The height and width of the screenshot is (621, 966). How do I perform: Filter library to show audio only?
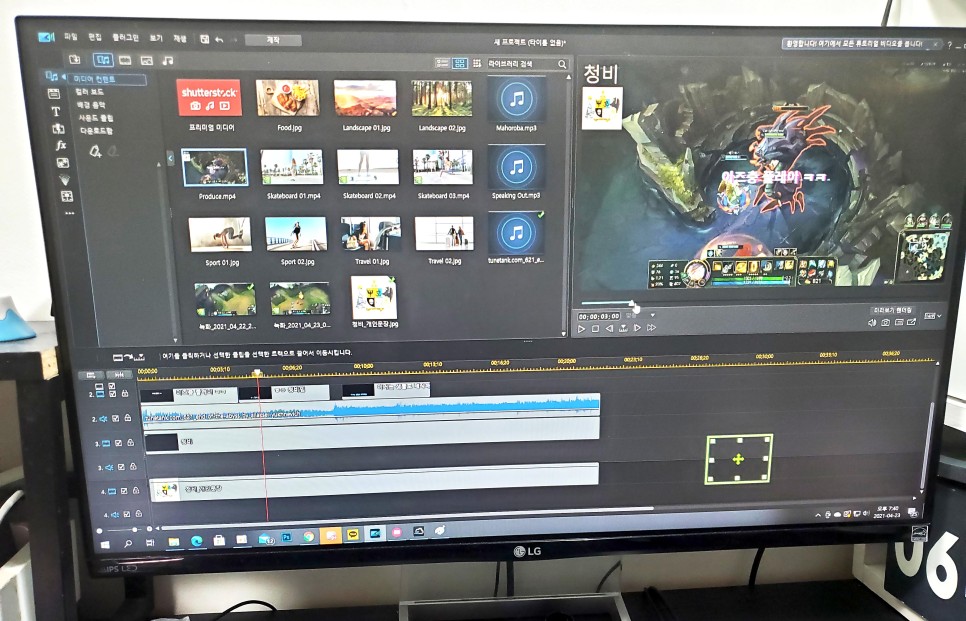pos(168,60)
